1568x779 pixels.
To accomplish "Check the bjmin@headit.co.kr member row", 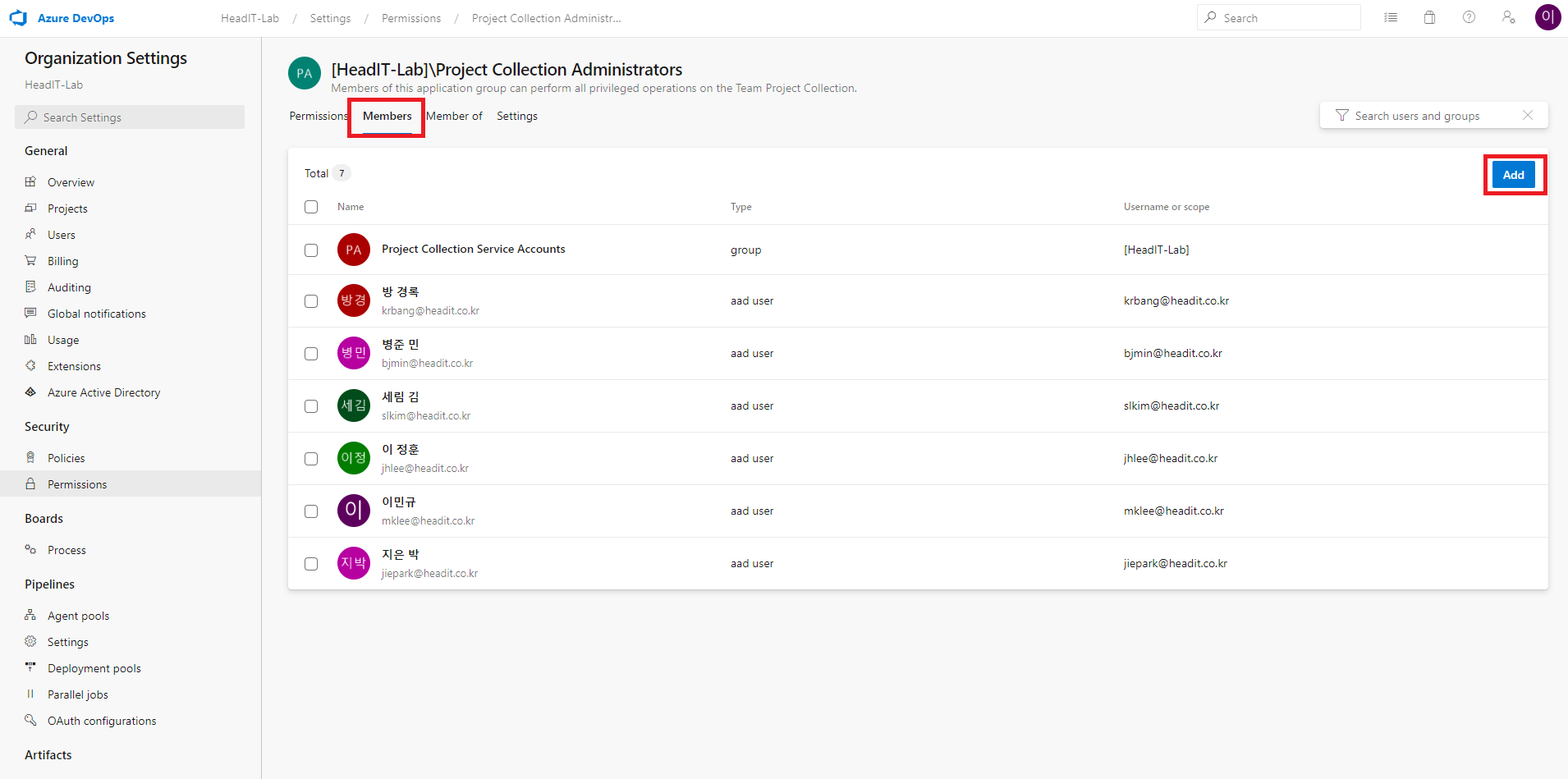I will [311, 354].
